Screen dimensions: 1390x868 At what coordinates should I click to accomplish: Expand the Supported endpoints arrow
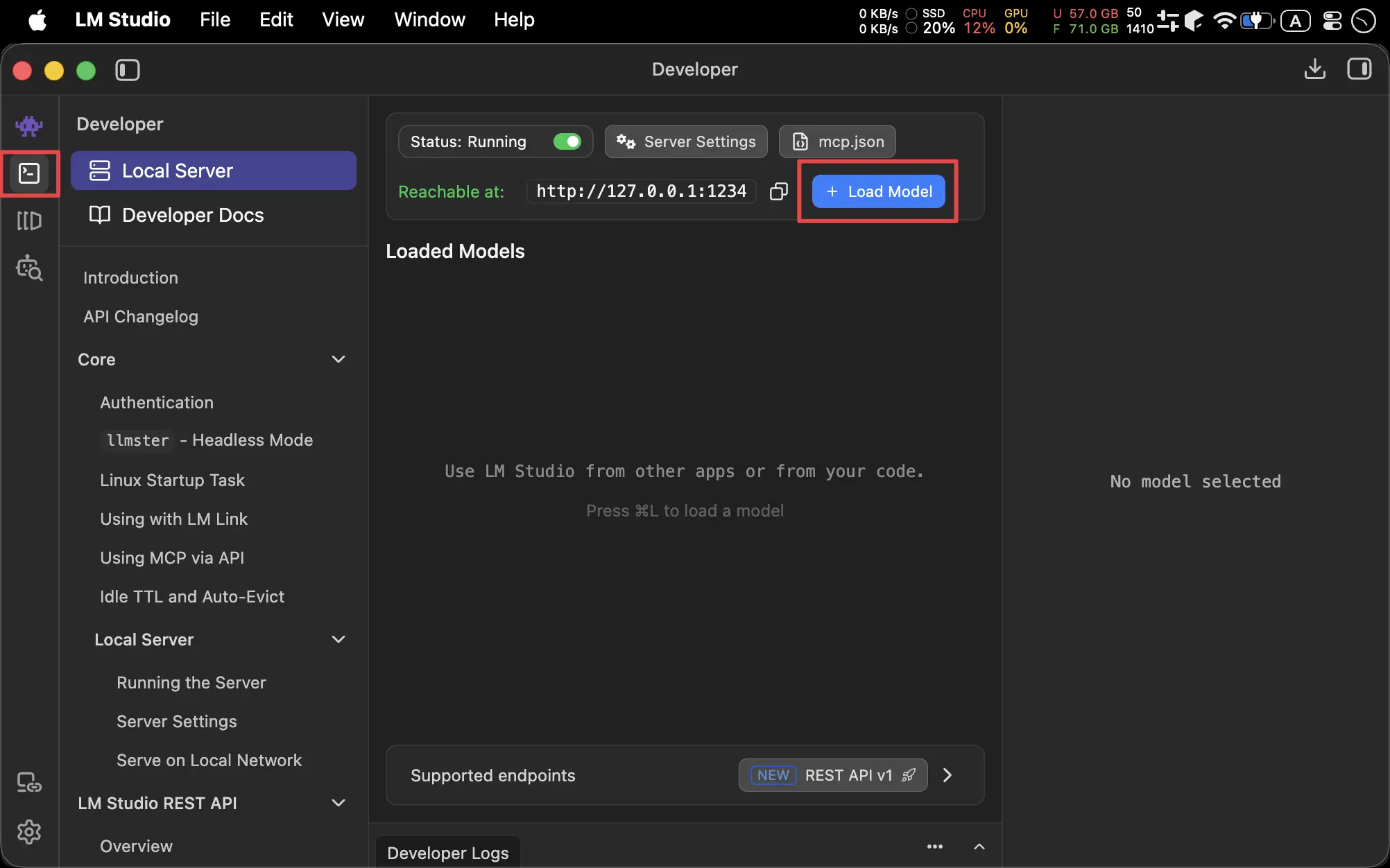click(x=947, y=775)
